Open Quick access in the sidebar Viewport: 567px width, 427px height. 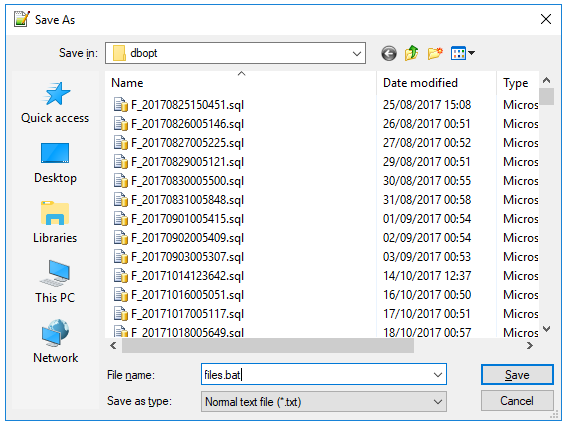coord(55,103)
